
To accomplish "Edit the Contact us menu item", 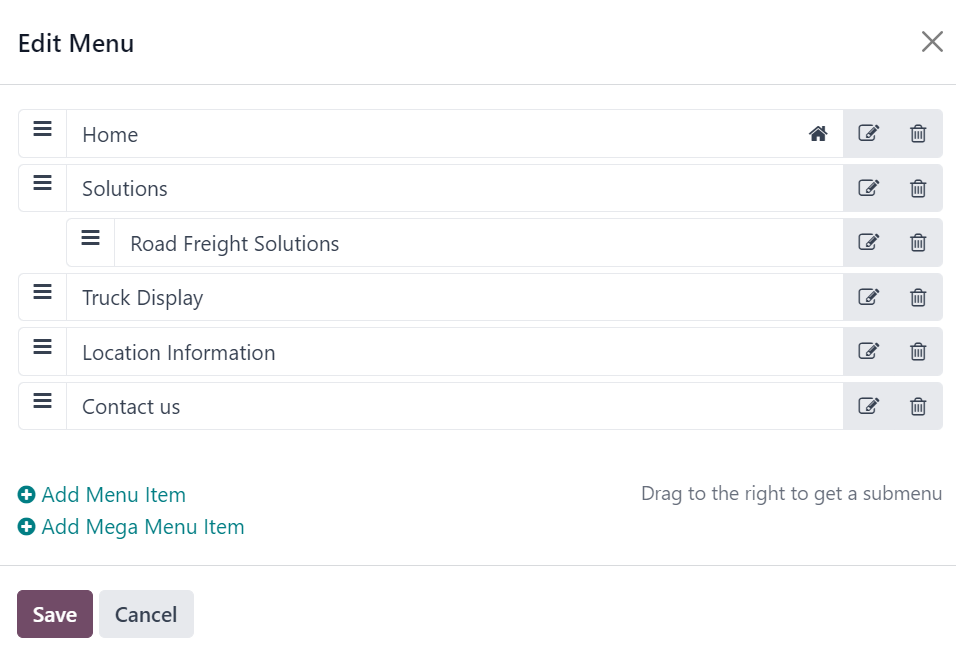I will coord(868,406).
